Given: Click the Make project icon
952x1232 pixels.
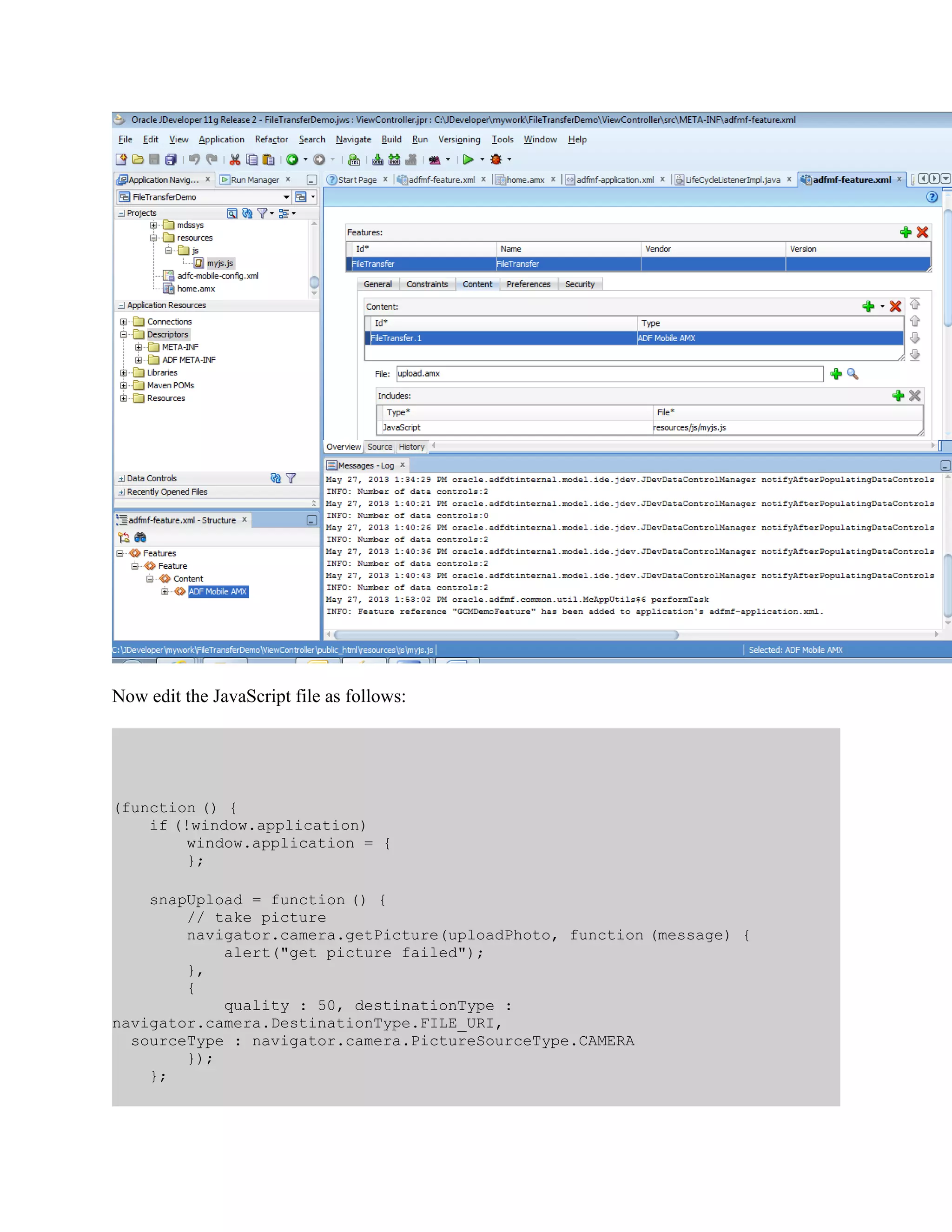Looking at the screenshot, I should (378, 159).
